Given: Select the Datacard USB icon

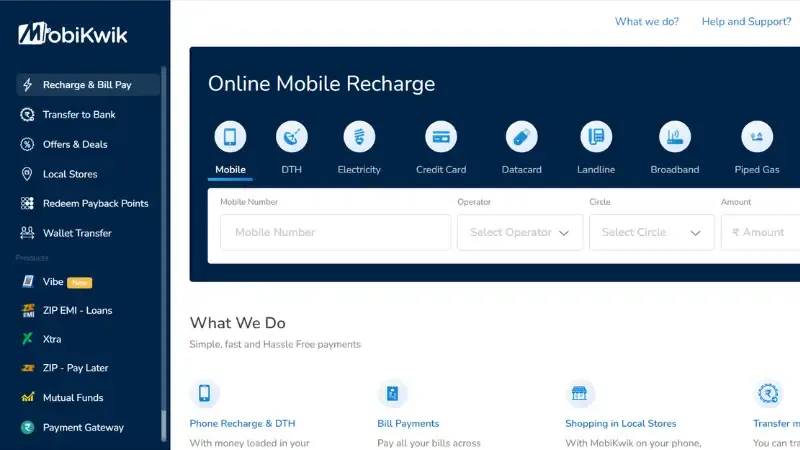Looking at the screenshot, I should 521,137.
